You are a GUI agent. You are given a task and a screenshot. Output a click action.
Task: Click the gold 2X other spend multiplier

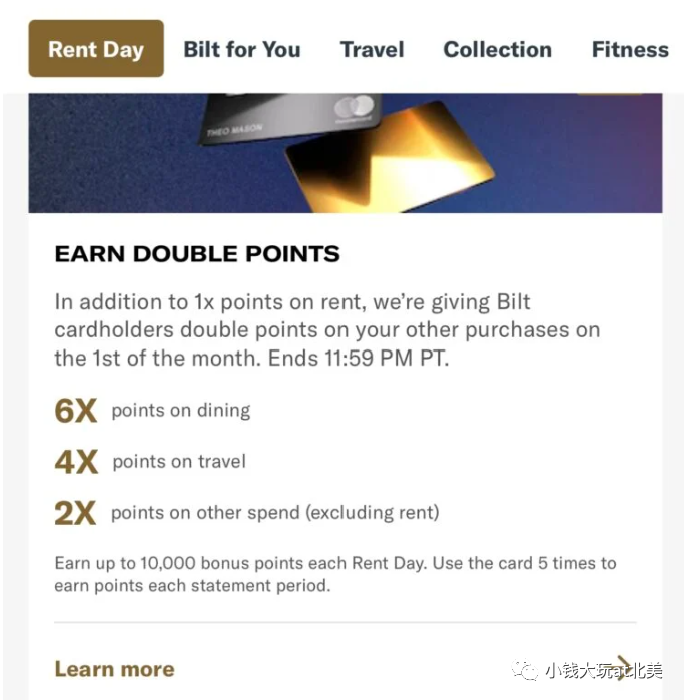[75, 513]
